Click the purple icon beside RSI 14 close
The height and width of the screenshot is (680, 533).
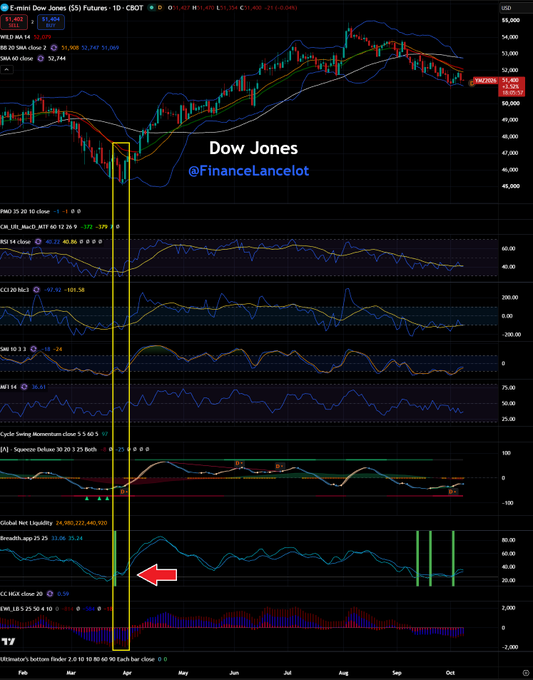(38, 242)
